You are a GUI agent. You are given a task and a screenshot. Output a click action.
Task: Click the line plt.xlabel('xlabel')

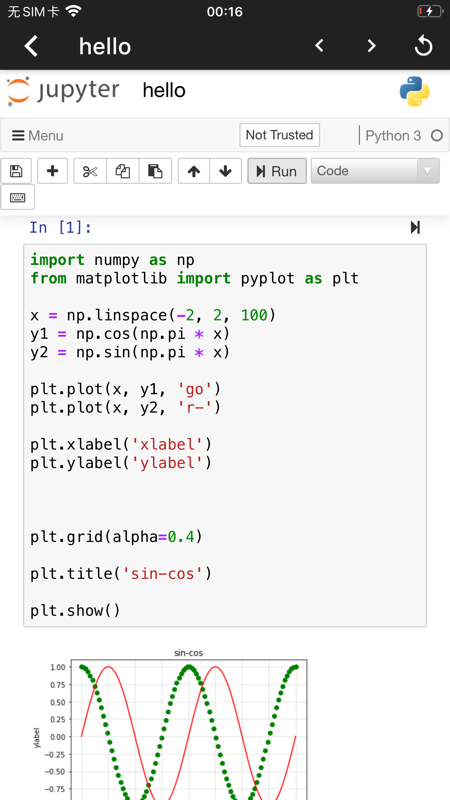tap(120, 444)
